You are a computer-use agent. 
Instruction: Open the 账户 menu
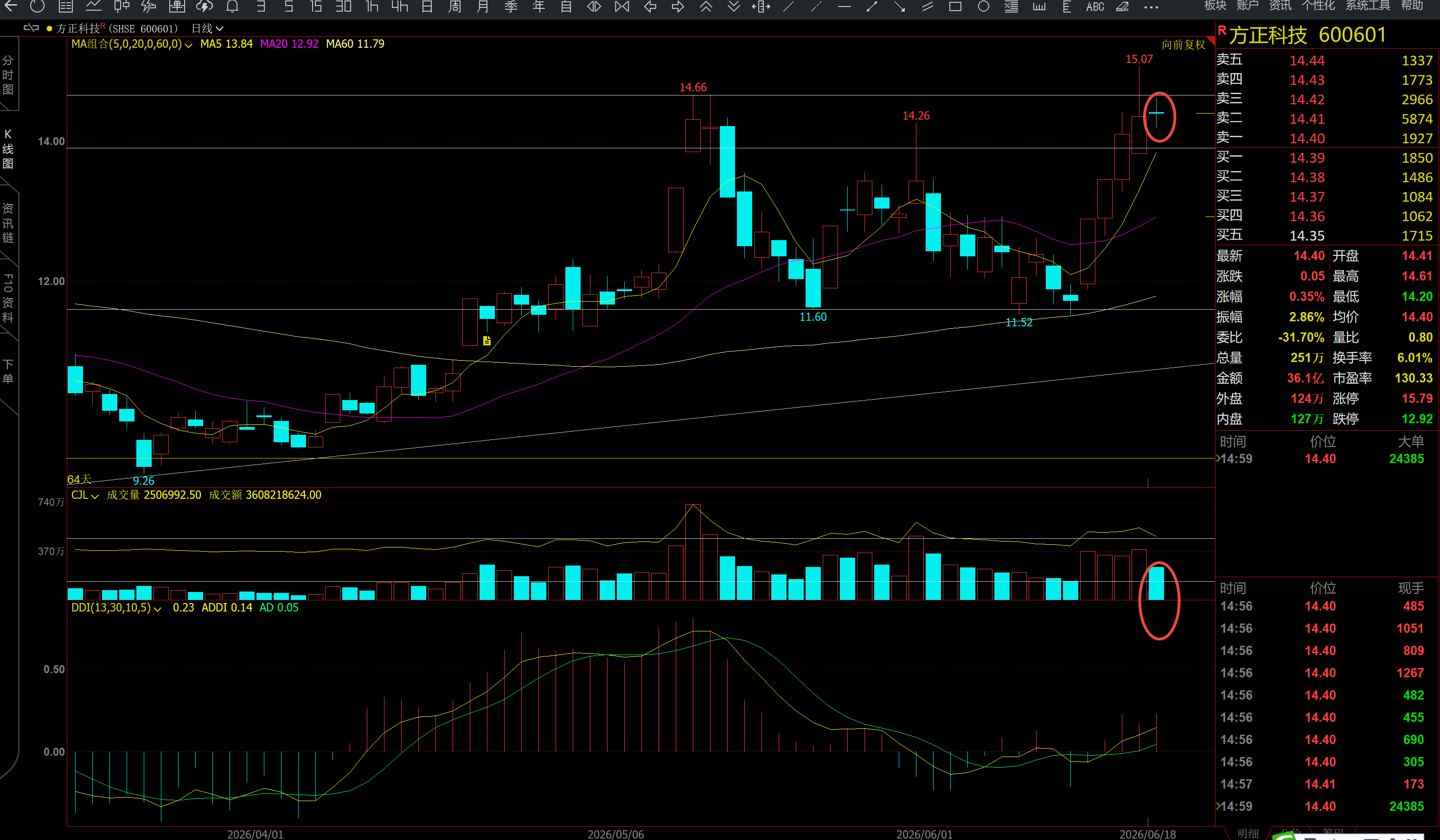[x=1248, y=5]
